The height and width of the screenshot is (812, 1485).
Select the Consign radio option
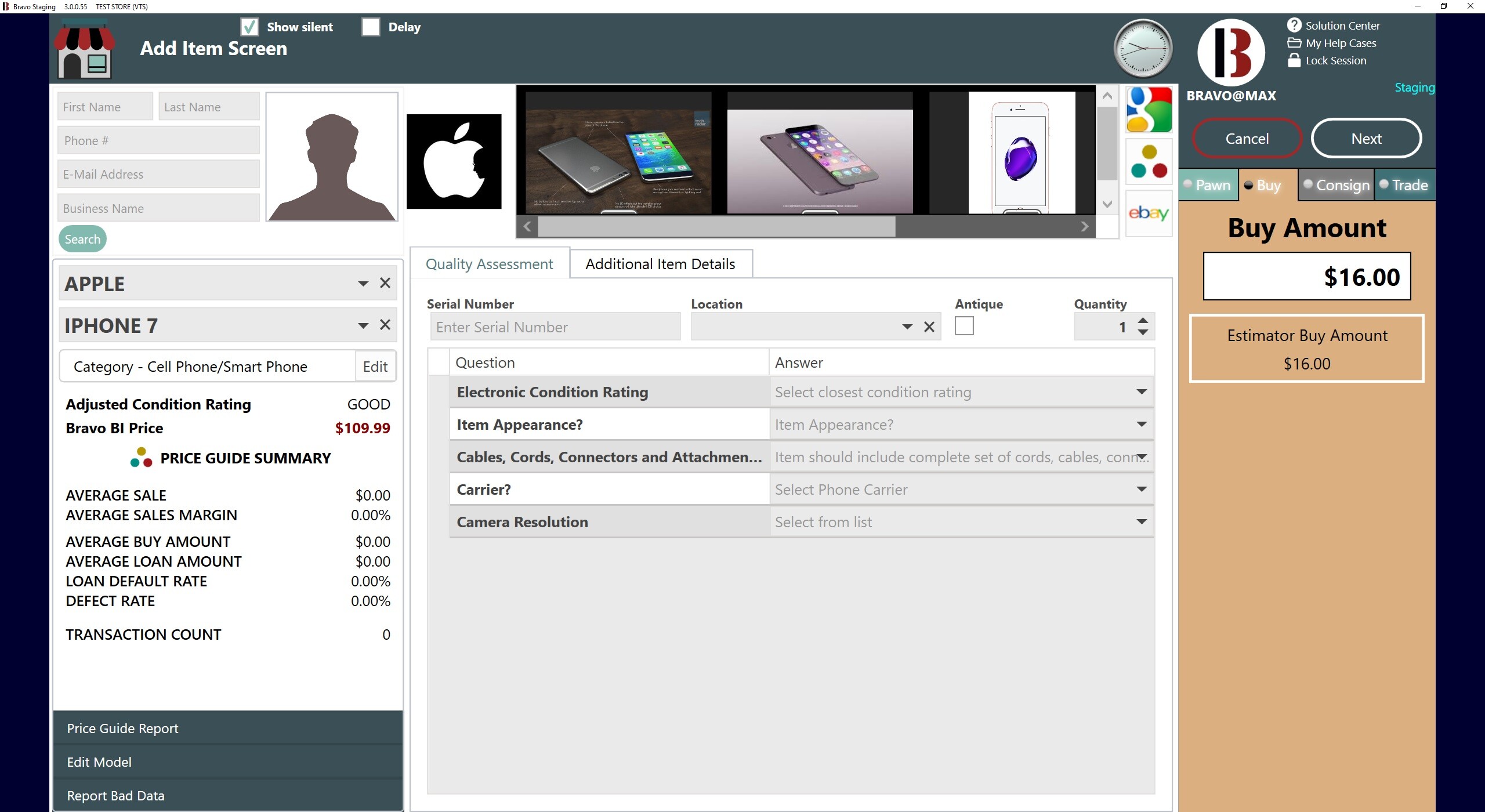pyautogui.click(x=1307, y=184)
